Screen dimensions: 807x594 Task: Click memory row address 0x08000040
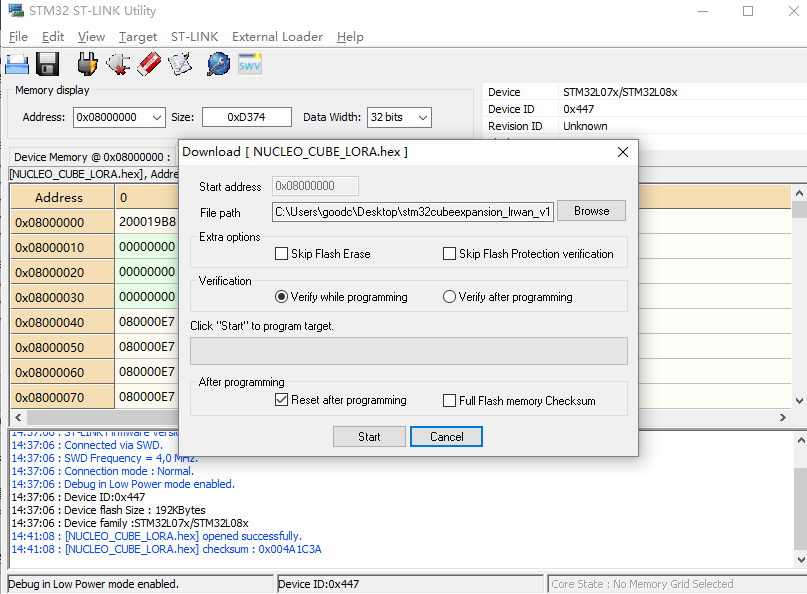62,323
